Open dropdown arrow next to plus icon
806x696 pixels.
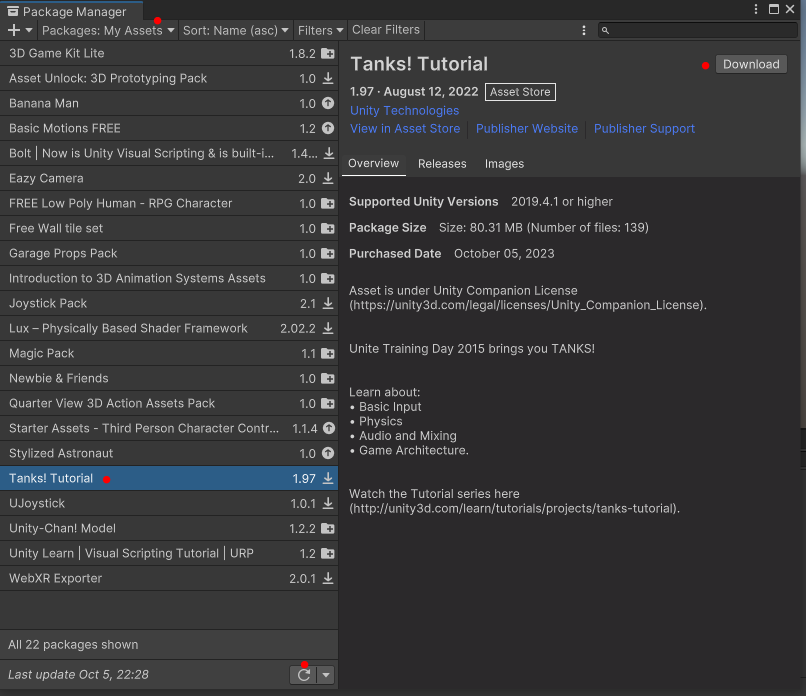29,30
